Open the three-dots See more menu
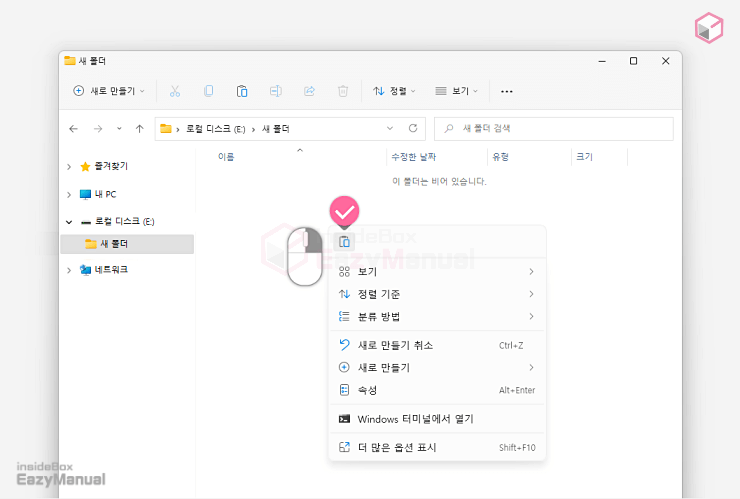 point(506,91)
